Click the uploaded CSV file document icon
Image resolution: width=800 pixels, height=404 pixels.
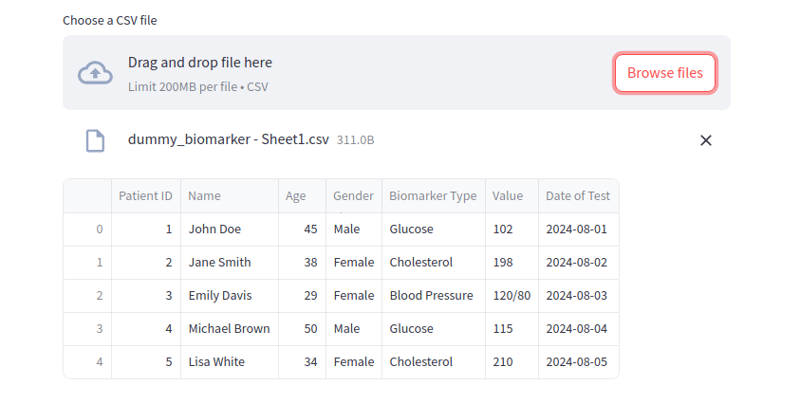click(95, 140)
